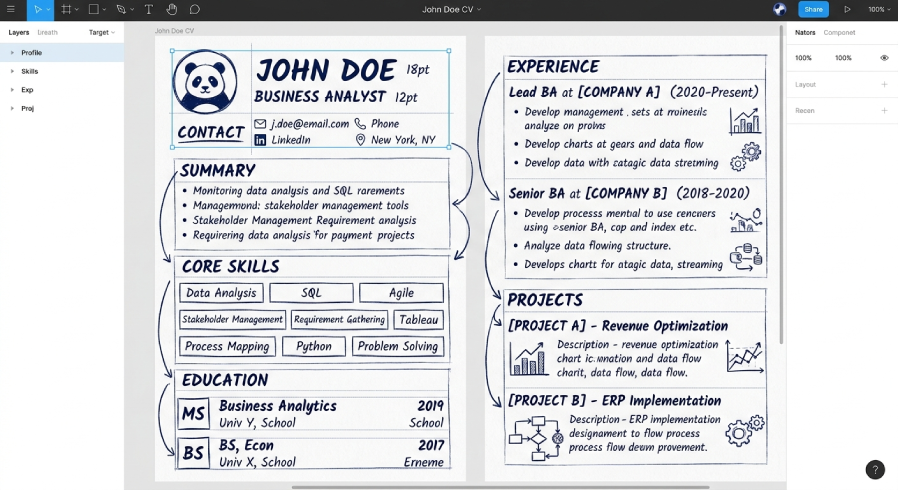Activate the Hand tool
The height and width of the screenshot is (490, 898).
pos(171,10)
